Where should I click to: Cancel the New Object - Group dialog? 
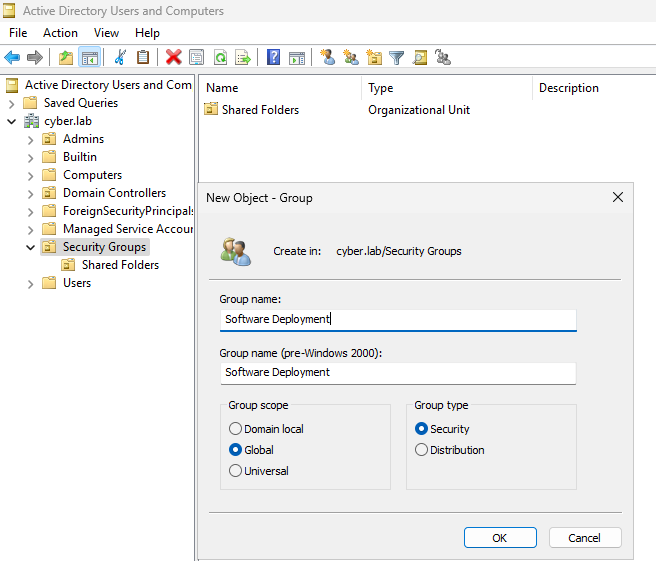click(584, 538)
